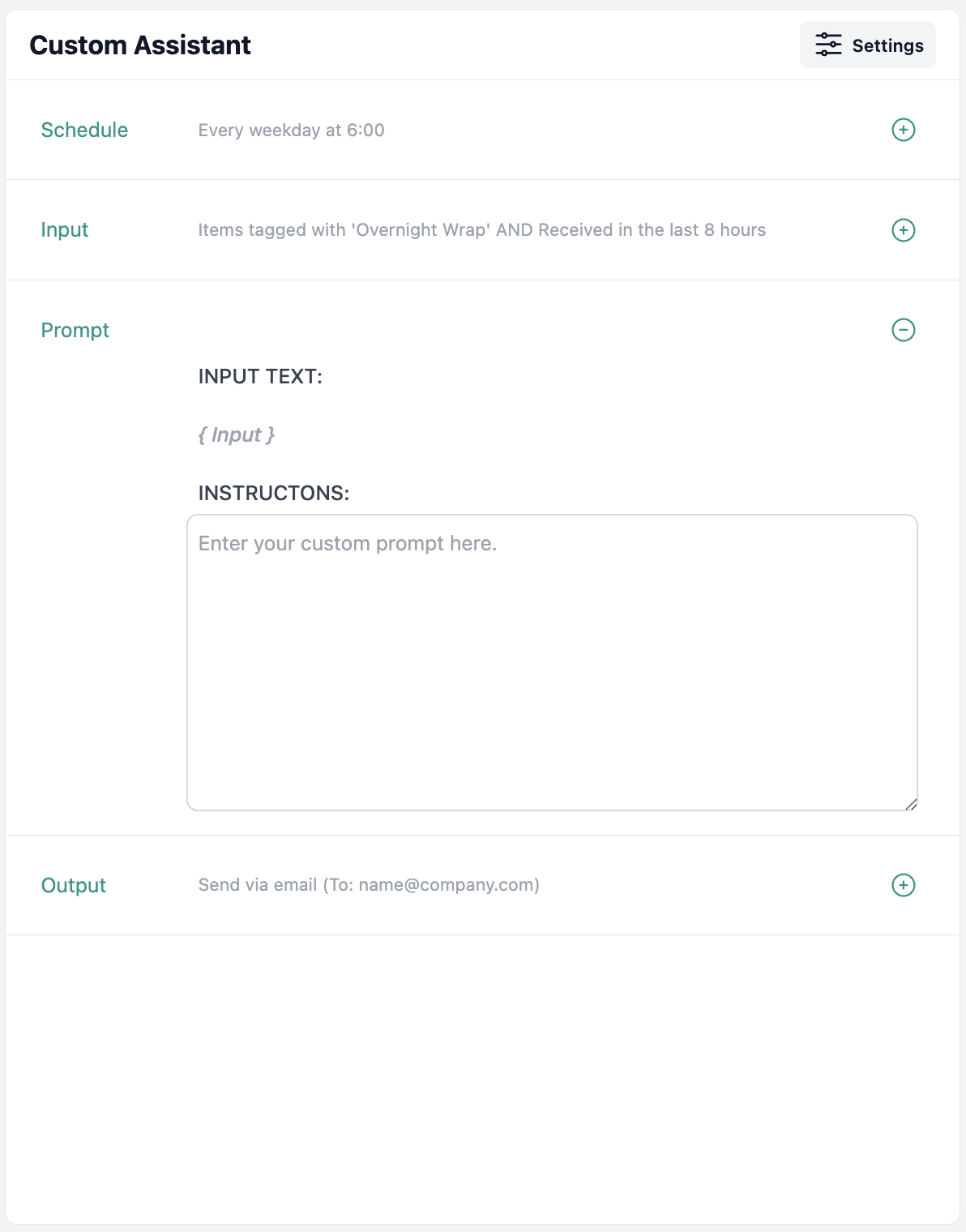This screenshot has height=1232, width=966.
Task: Open the Settings button
Action: [867, 45]
